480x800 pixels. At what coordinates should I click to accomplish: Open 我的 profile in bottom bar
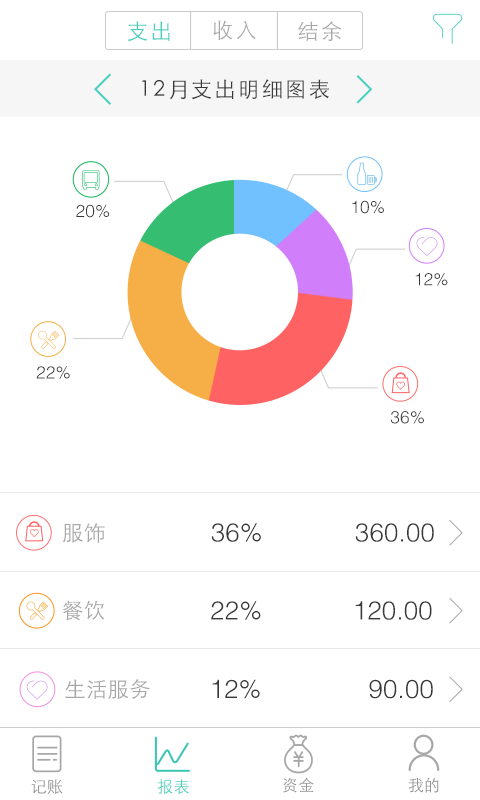423,764
